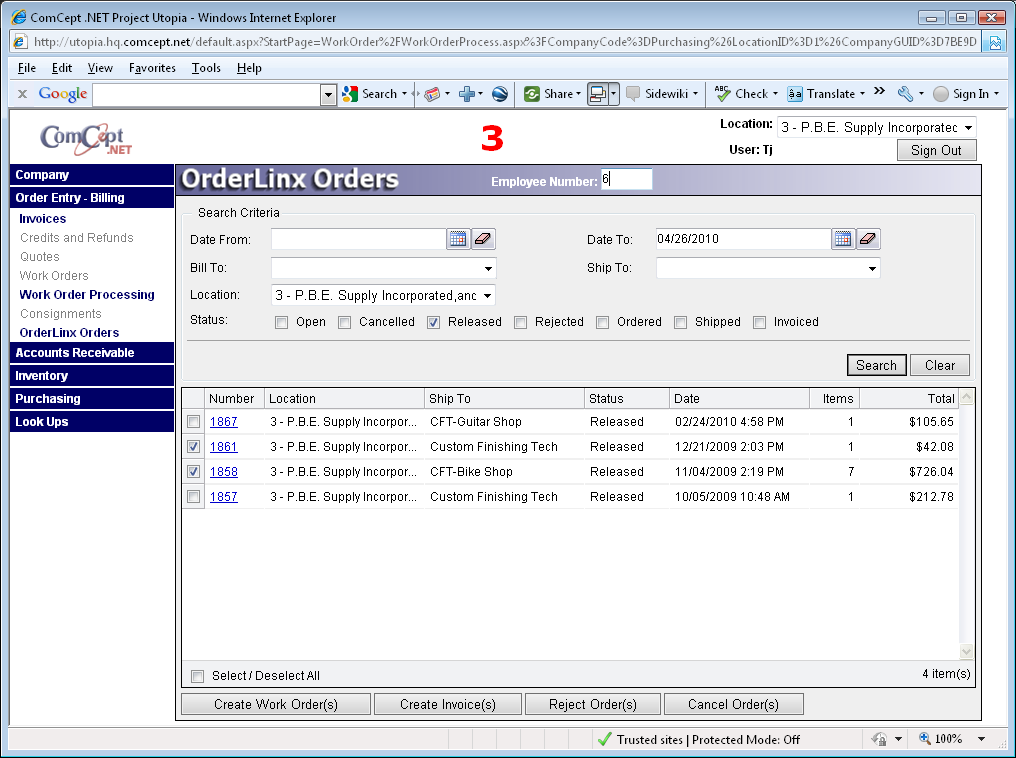The width and height of the screenshot is (1016, 758).
Task: Tick the checkbox for order 1867
Action: click(193, 422)
